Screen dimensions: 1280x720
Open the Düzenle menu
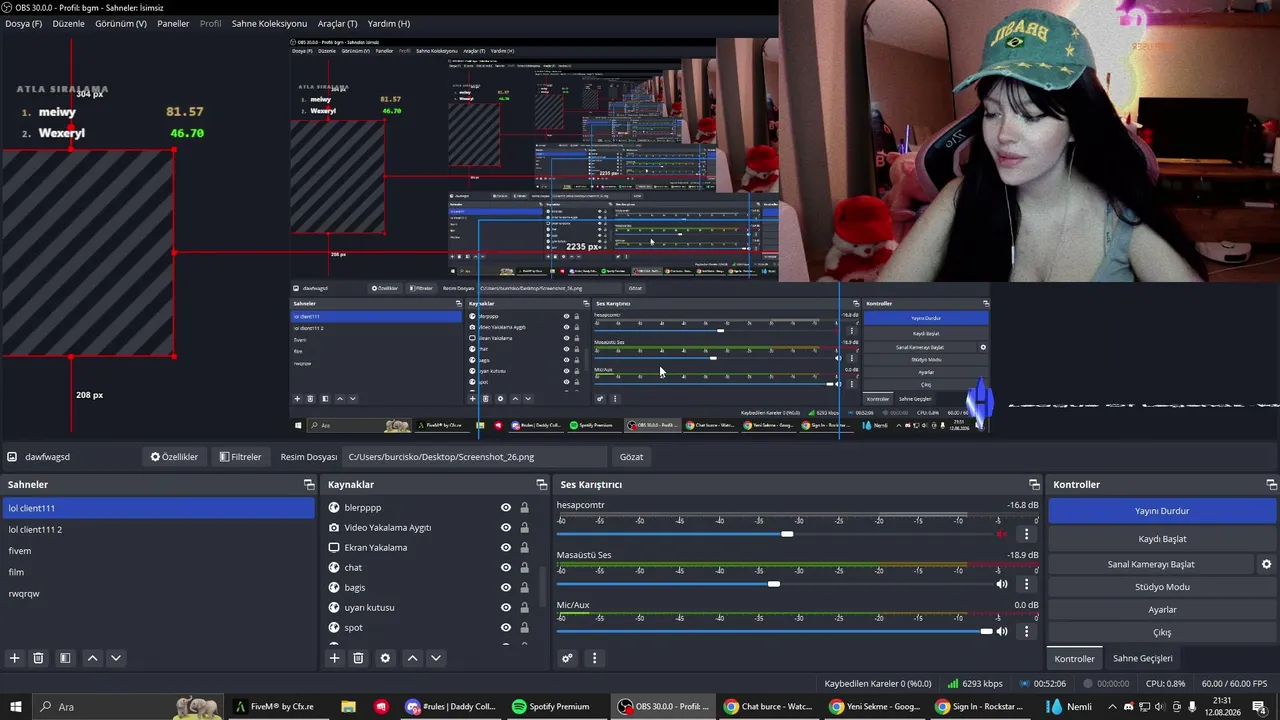pyautogui.click(x=69, y=23)
